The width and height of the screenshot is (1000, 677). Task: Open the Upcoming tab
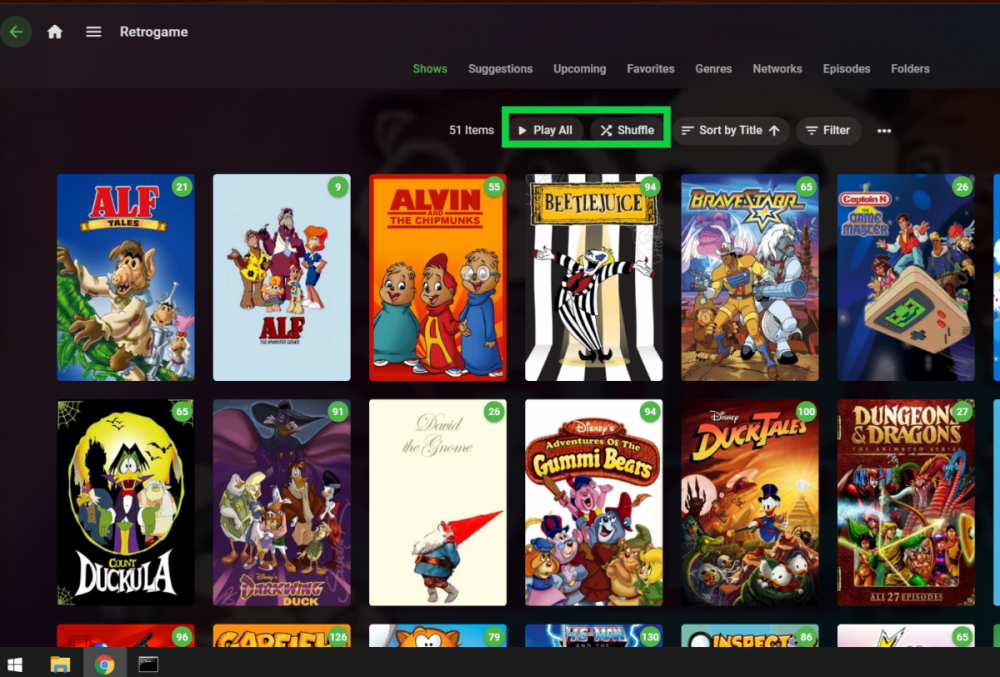[580, 69]
